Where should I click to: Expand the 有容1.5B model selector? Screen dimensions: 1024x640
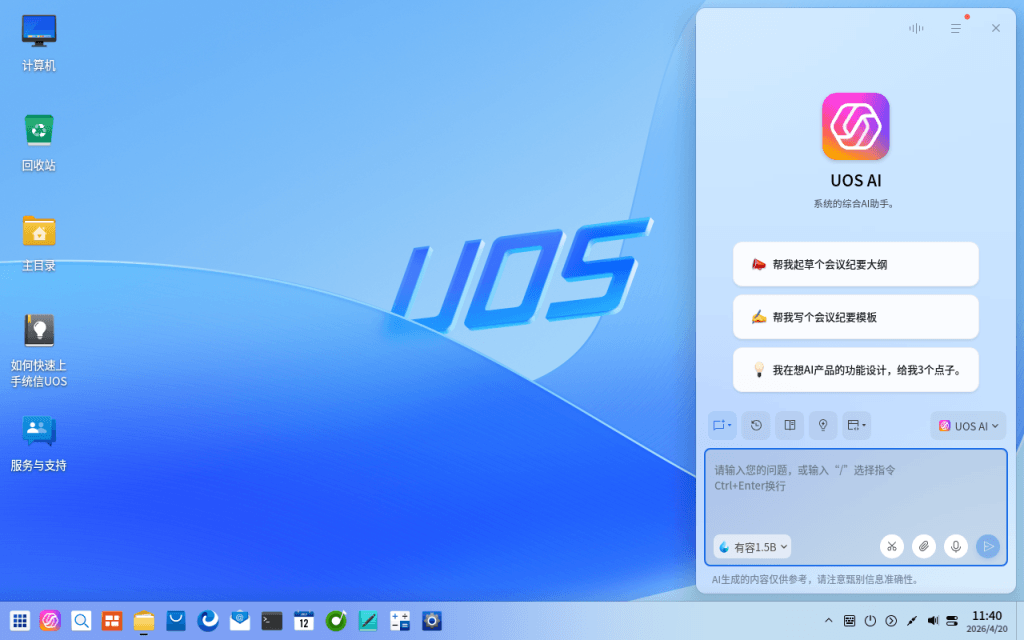coord(753,547)
